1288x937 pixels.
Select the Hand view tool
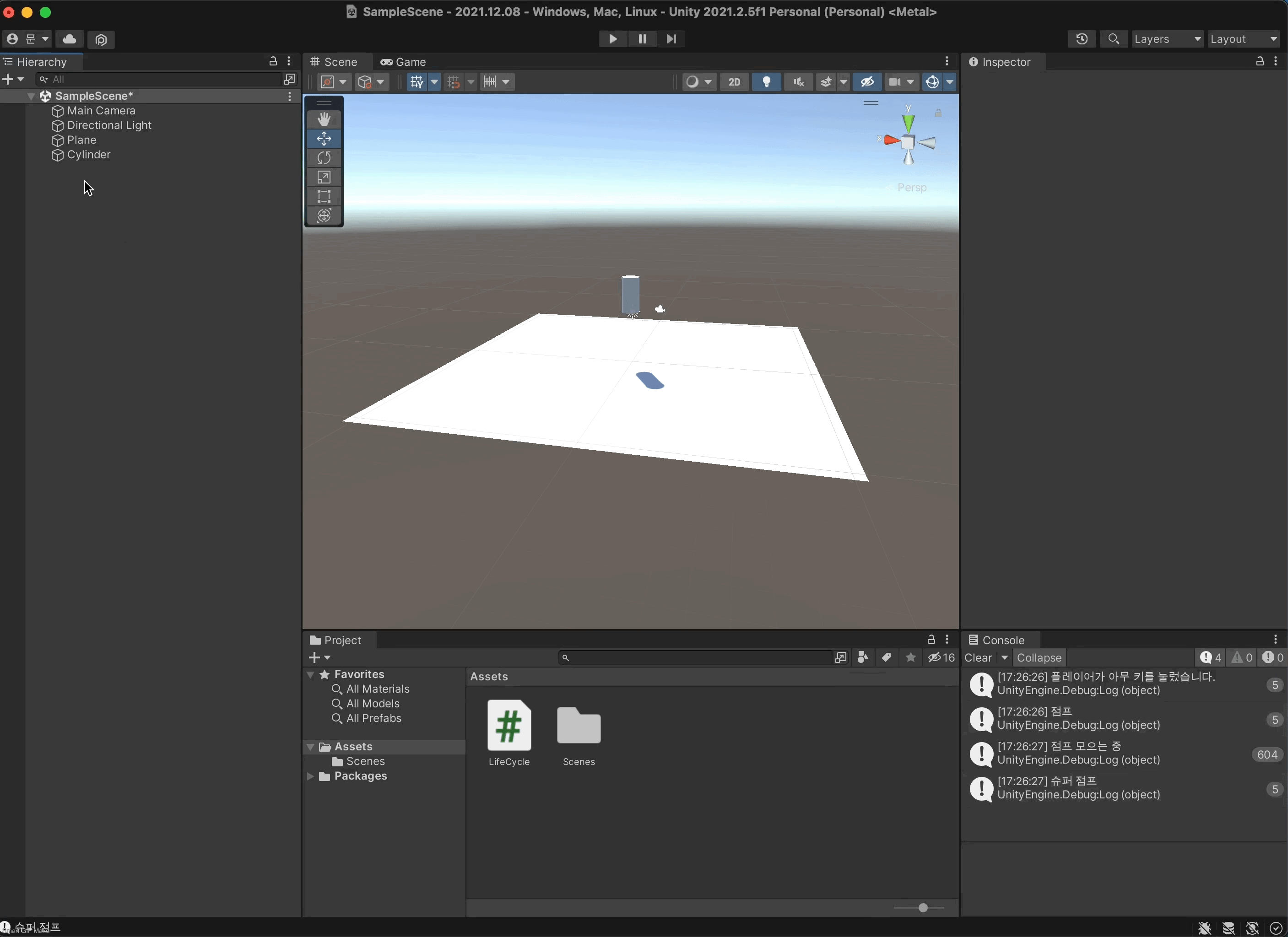[324, 119]
